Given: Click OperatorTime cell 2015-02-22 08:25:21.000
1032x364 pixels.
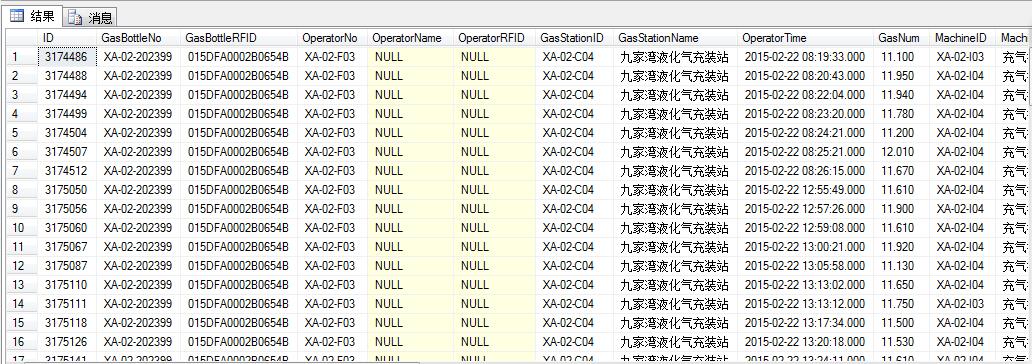Looking at the screenshot, I should [x=806, y=152].
